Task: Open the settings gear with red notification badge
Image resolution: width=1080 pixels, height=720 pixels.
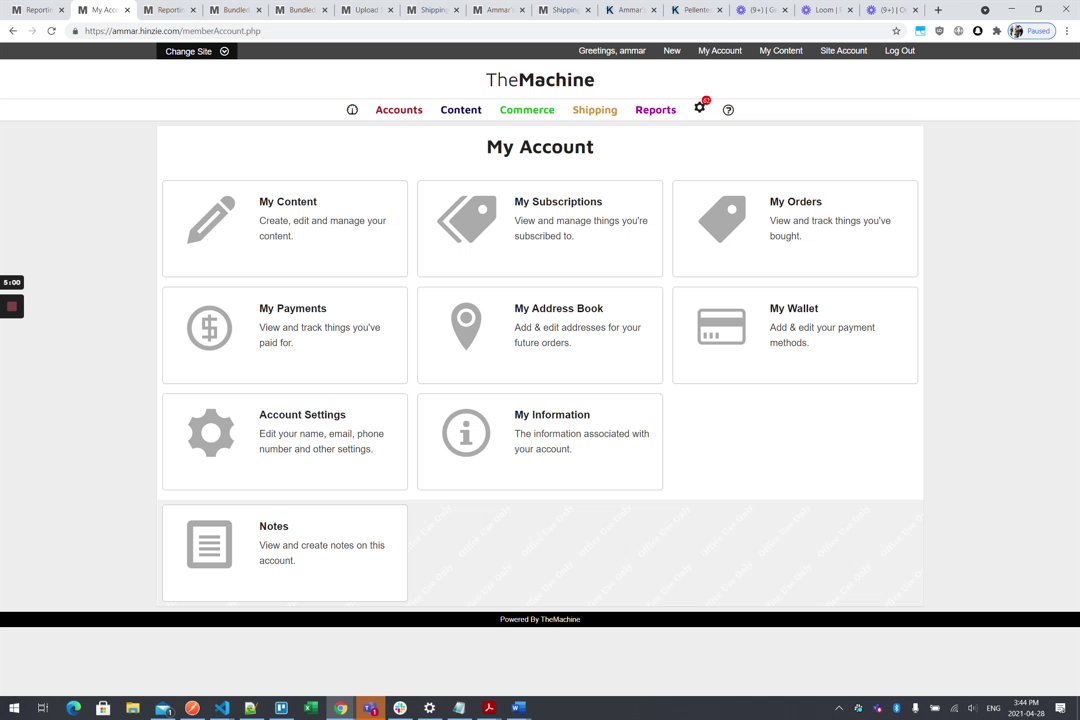Action: click(700, 107)
